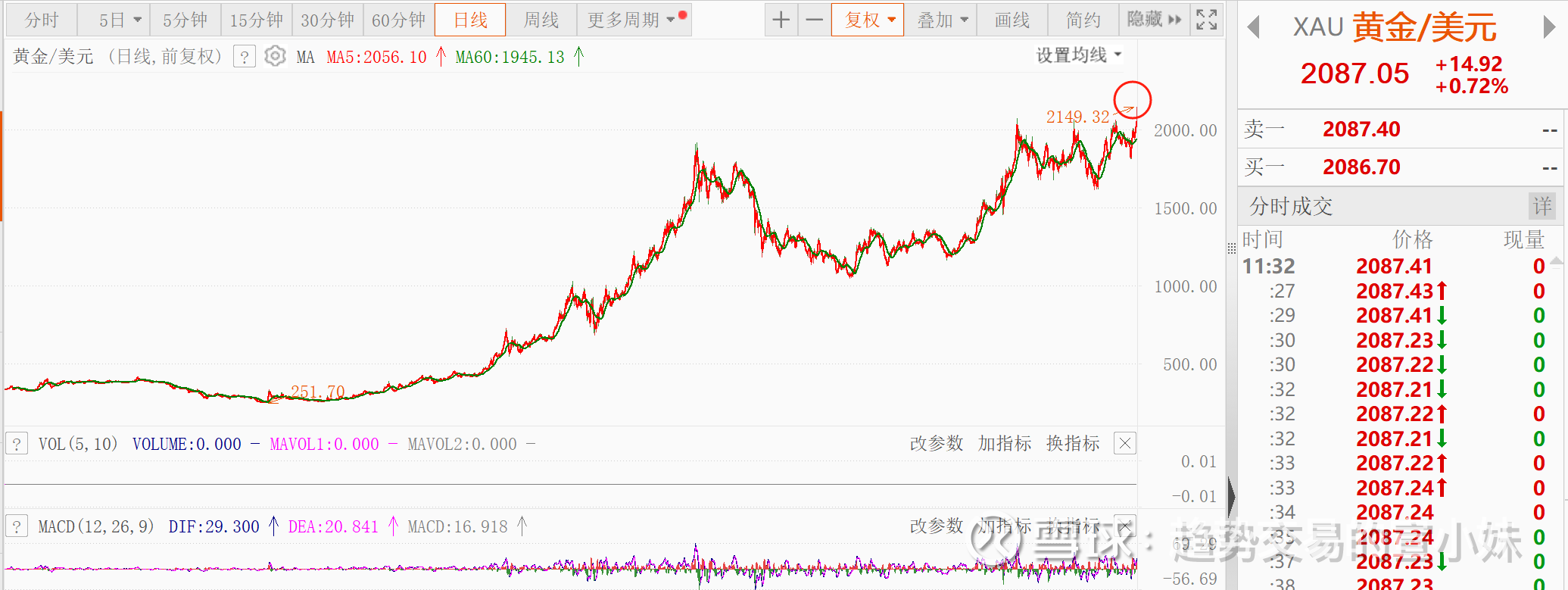This screenshot has width=1568, height=590.
Task: Open the 复权 adjustment dropdown
Action: click(x=868, y=20)
